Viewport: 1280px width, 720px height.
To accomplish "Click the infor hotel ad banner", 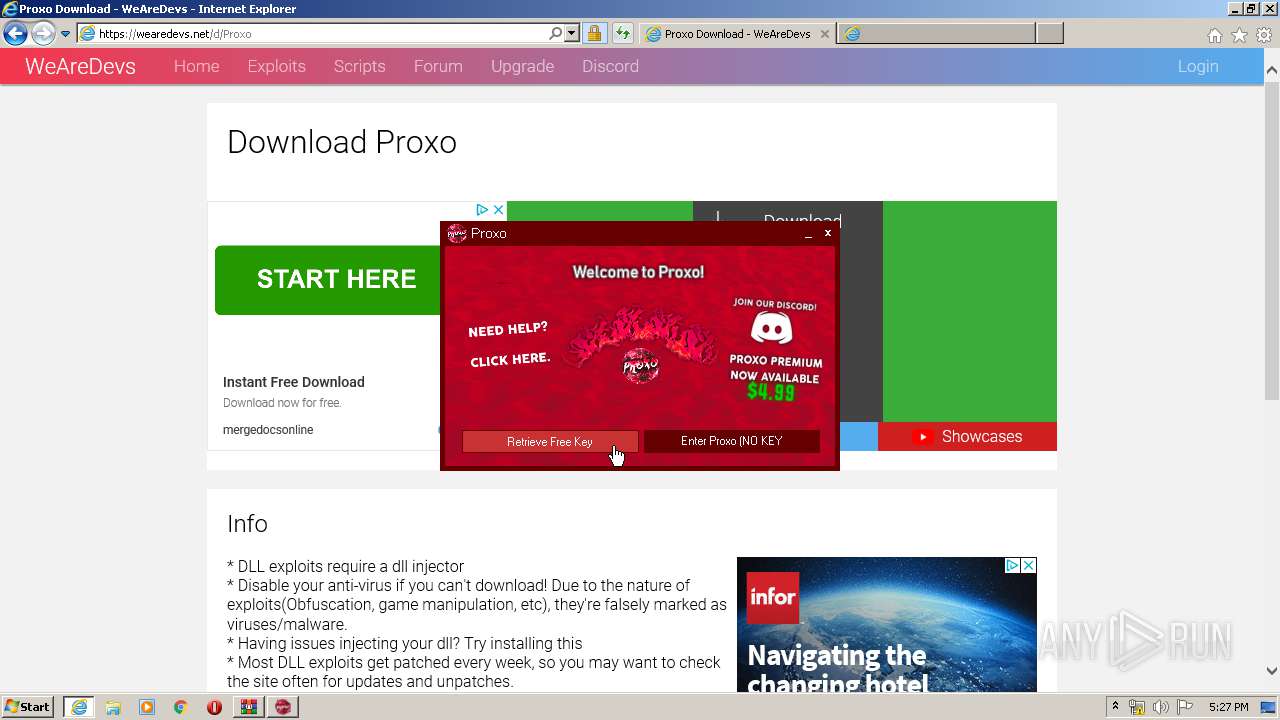I will pos(887,625).
